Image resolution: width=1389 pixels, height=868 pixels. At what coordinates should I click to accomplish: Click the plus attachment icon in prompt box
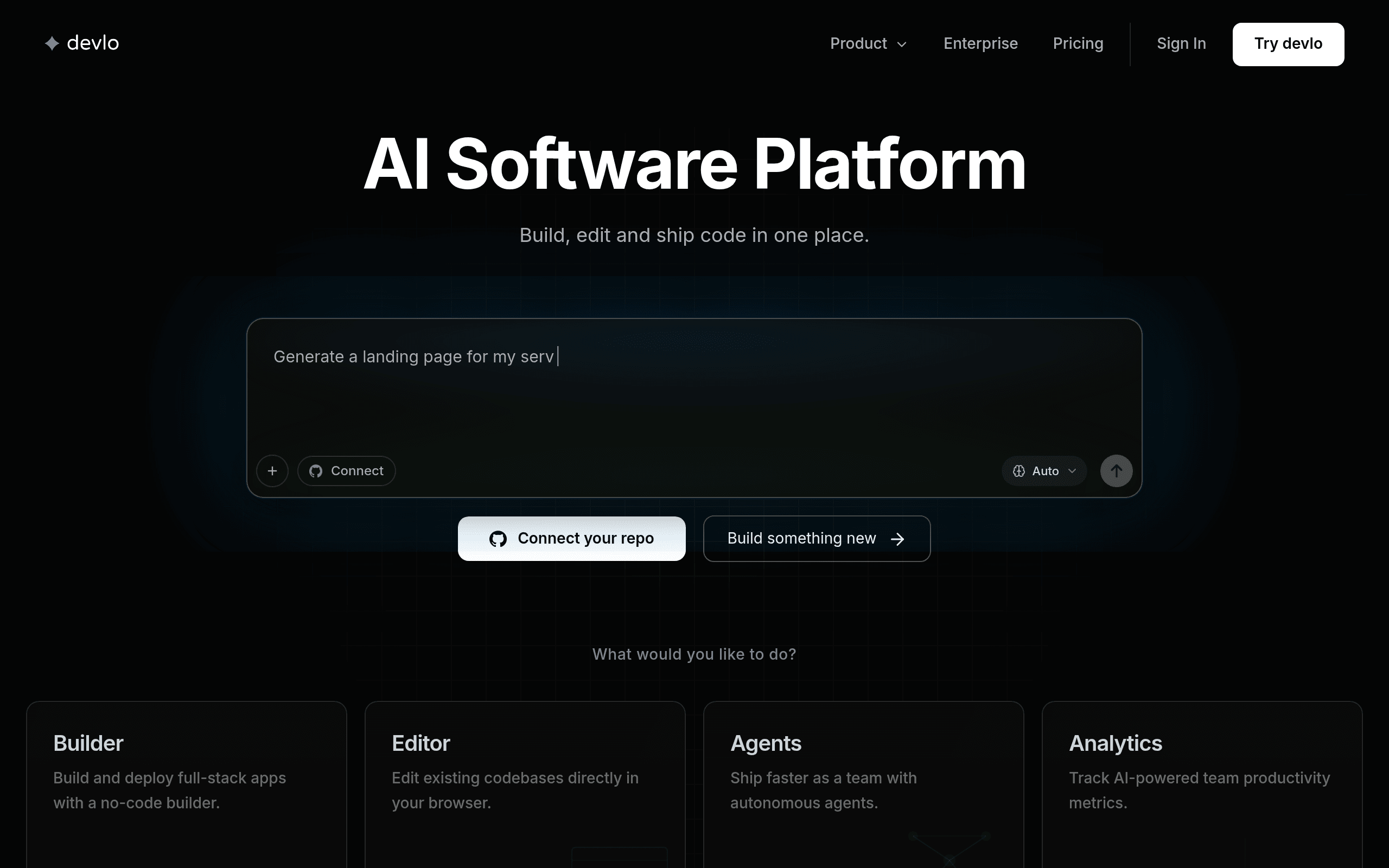[272, 471]
